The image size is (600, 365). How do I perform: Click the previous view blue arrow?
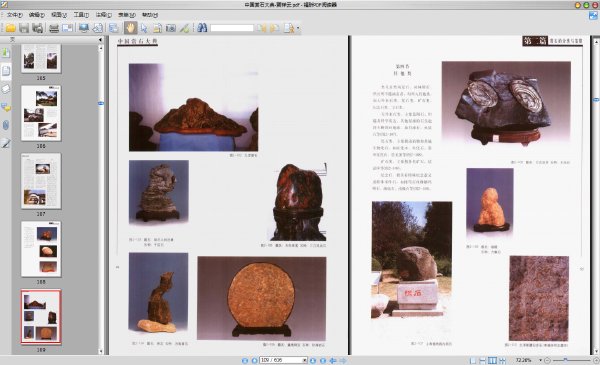pos(333,360)
